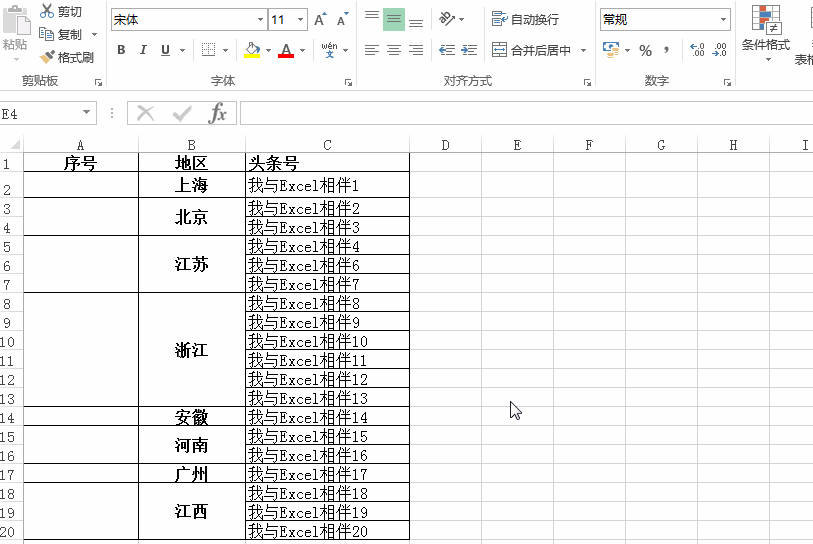Select column C header
Screen dimensions: 813x544
327,145
